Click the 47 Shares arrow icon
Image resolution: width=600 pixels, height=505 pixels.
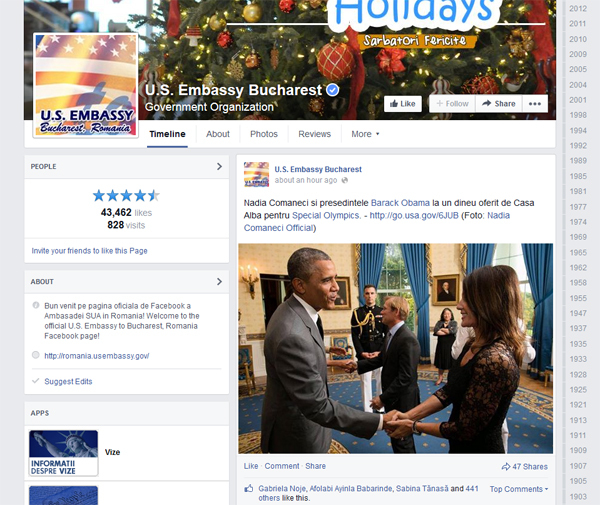[x=506, y=466]
